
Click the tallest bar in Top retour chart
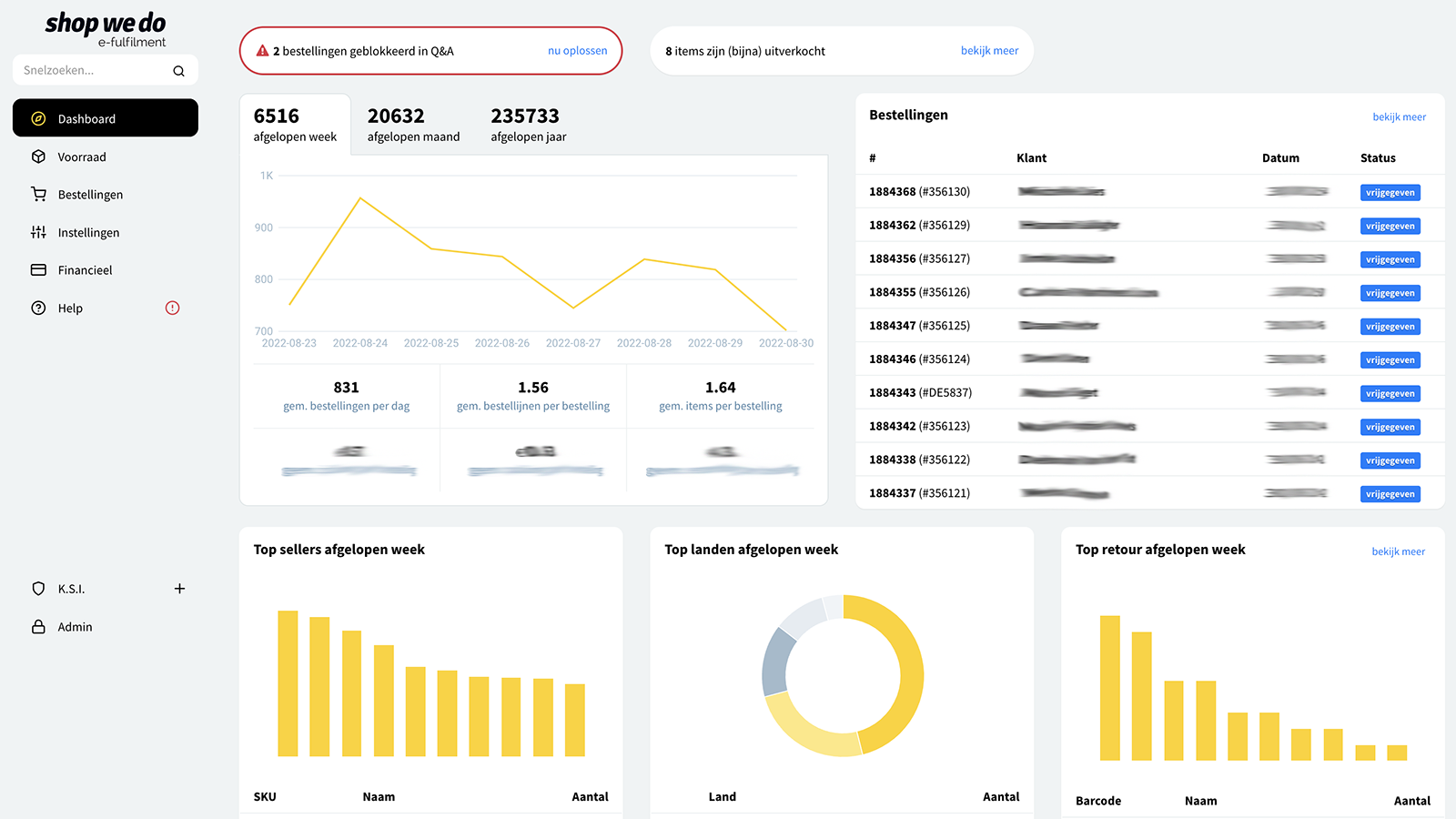[x=1110, y=688]
